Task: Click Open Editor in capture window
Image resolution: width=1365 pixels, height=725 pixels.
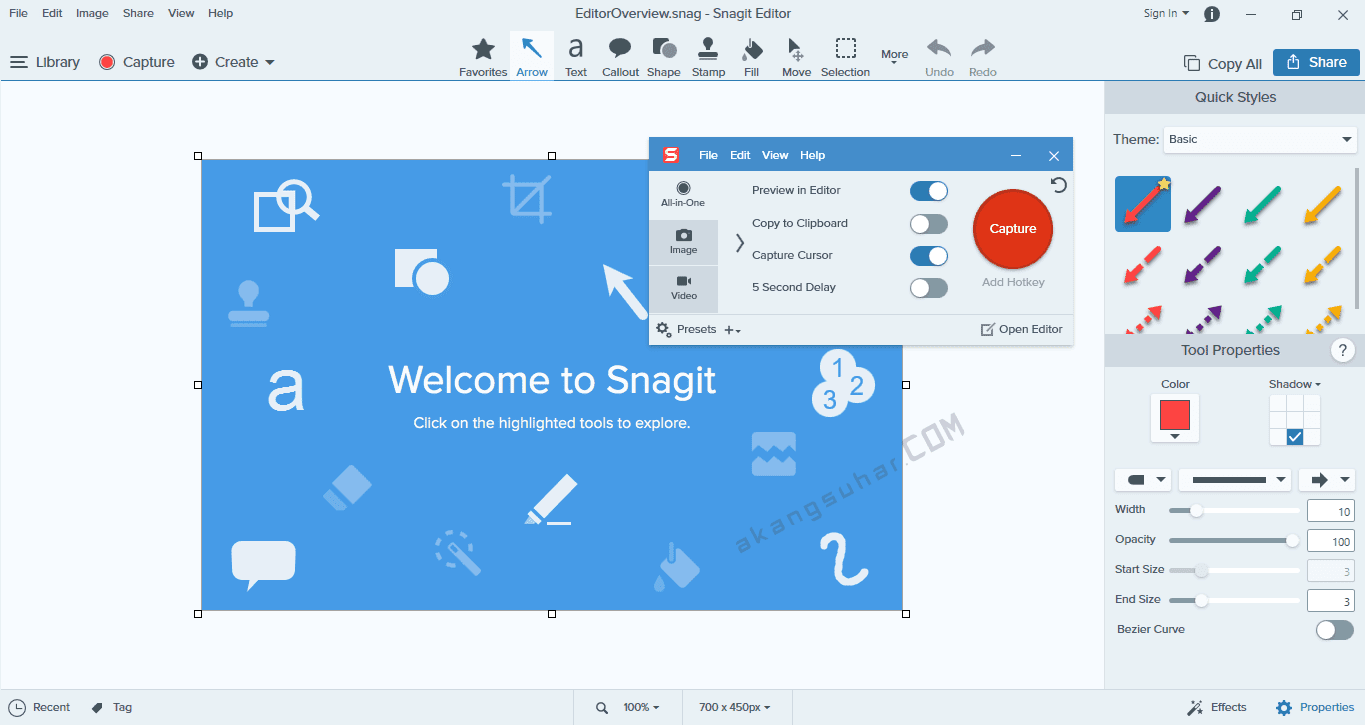Action: (x=1021, y=329)
